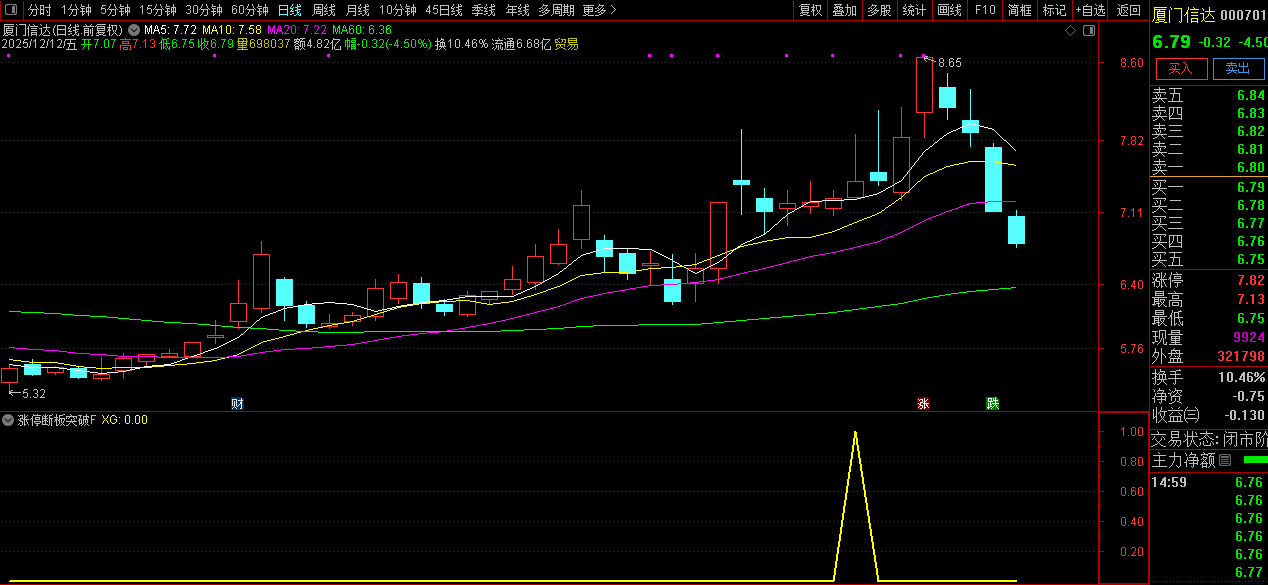The image size is (1268, 585).
Task: Click the red 涨 marker below the chart
Action: click(x=923, y=404)
